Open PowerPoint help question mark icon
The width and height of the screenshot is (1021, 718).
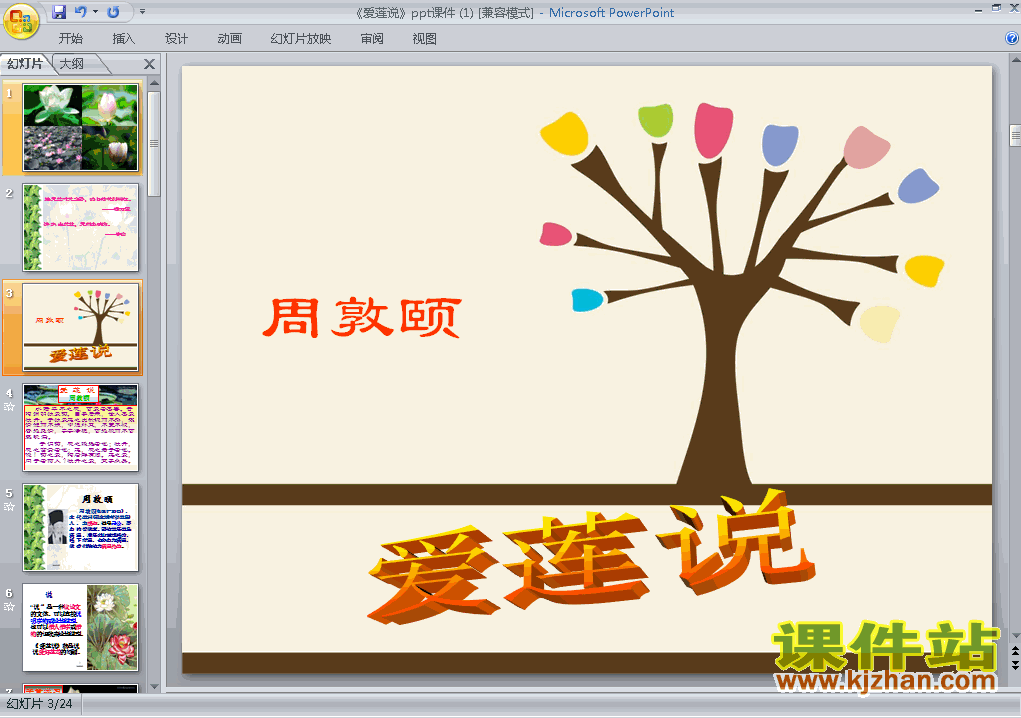[x=1012, y=38]
